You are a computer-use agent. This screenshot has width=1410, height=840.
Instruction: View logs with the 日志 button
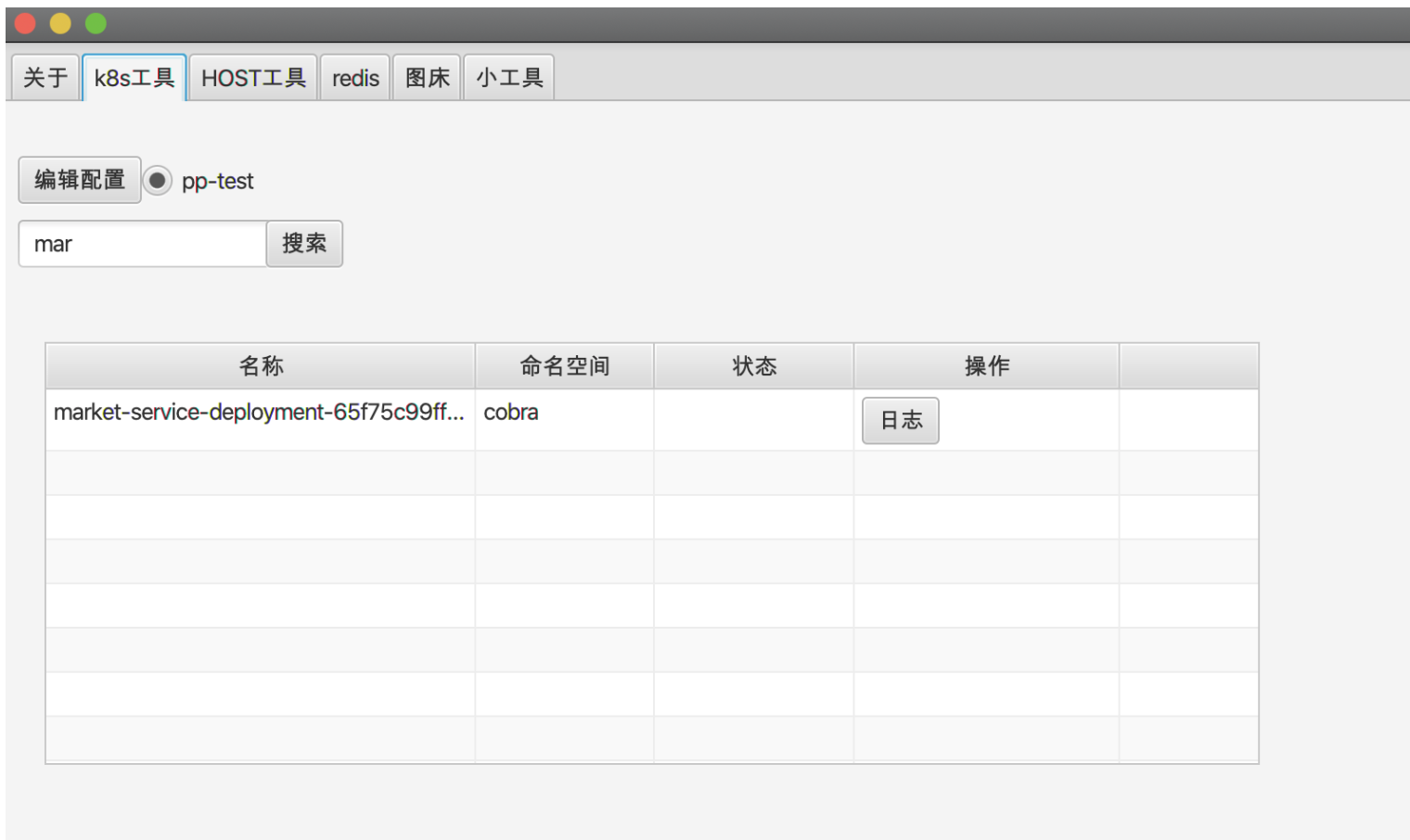[x=901, y=421]
